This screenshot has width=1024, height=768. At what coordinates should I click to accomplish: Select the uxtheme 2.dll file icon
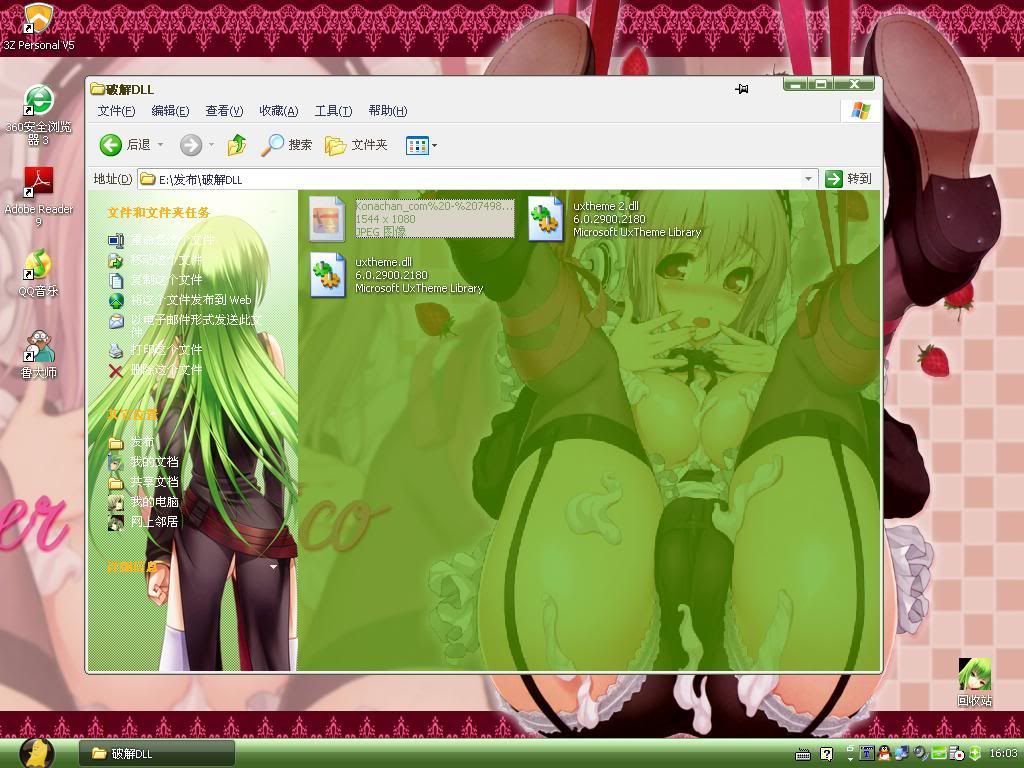(x=545, y=219)
